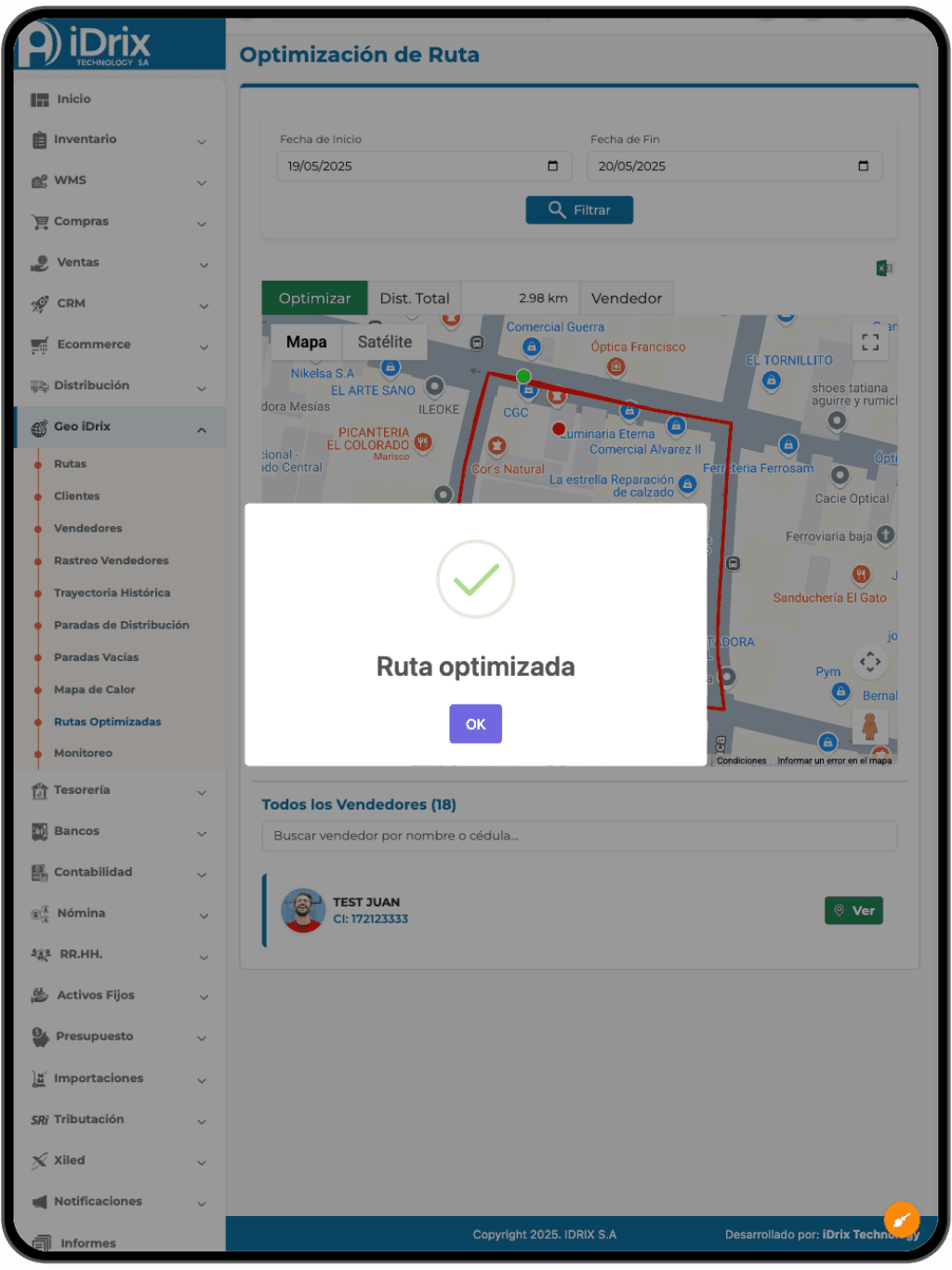Click the Inventario sidebar icon
The image size is (952, 1270).
click(38, 139)
